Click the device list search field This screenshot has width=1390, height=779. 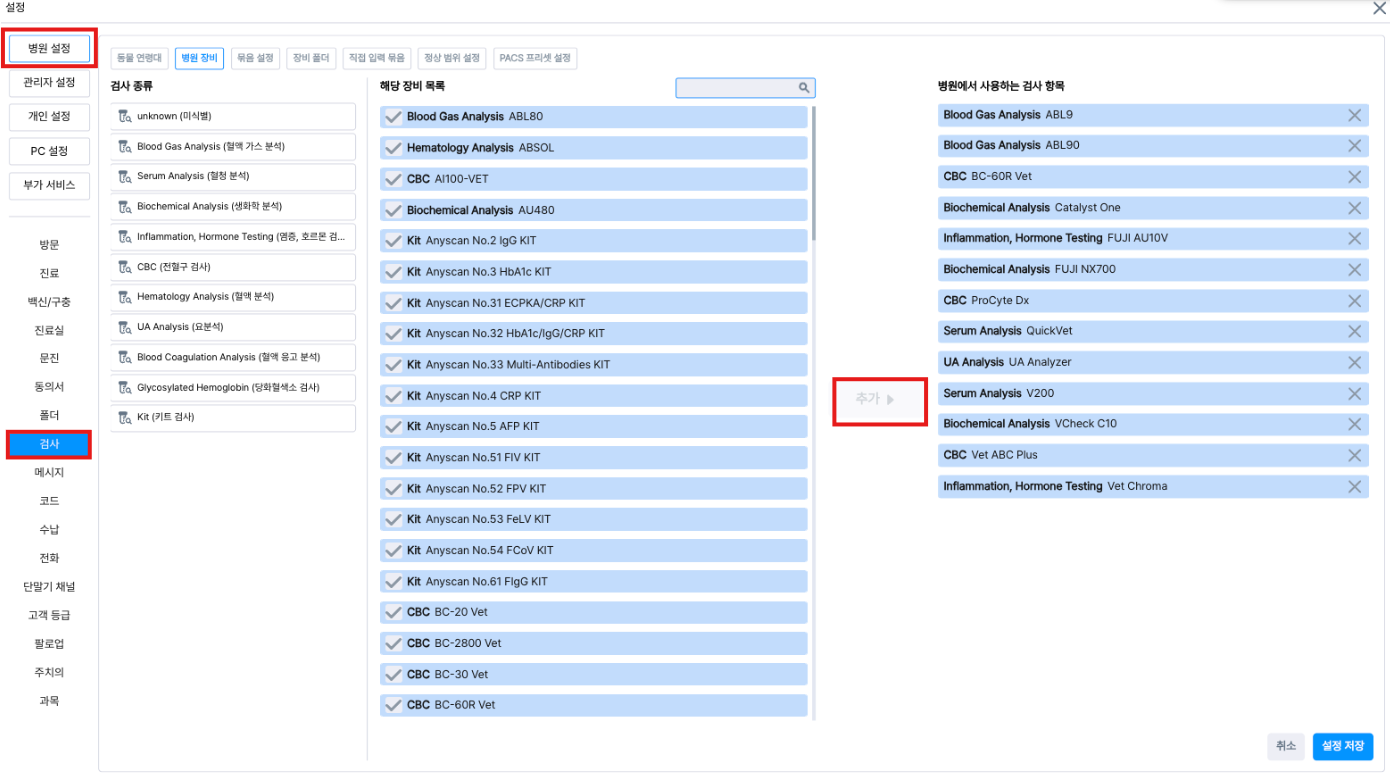coord(745,88)
